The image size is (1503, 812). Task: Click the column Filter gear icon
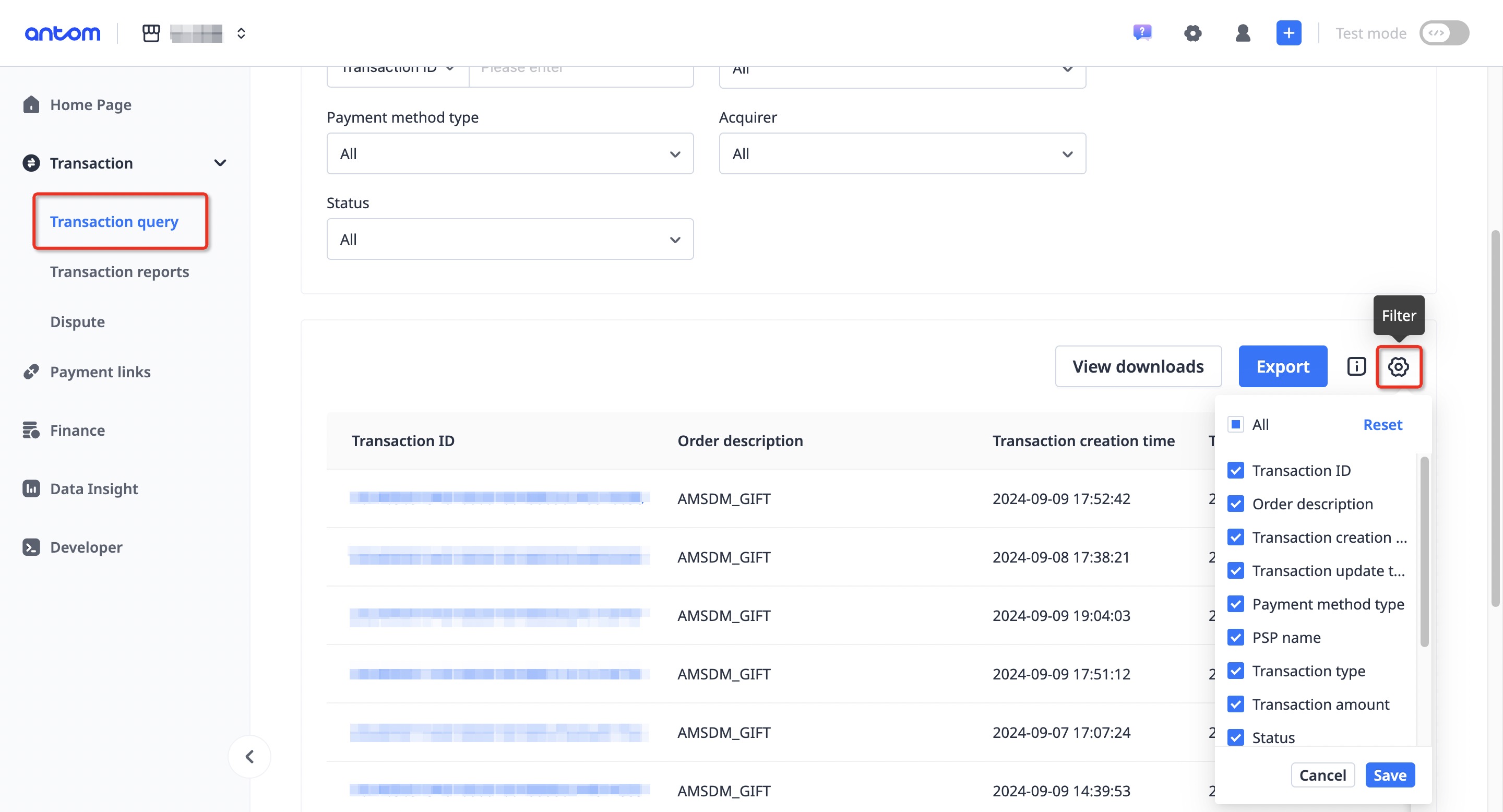(x=1398, y=366)
